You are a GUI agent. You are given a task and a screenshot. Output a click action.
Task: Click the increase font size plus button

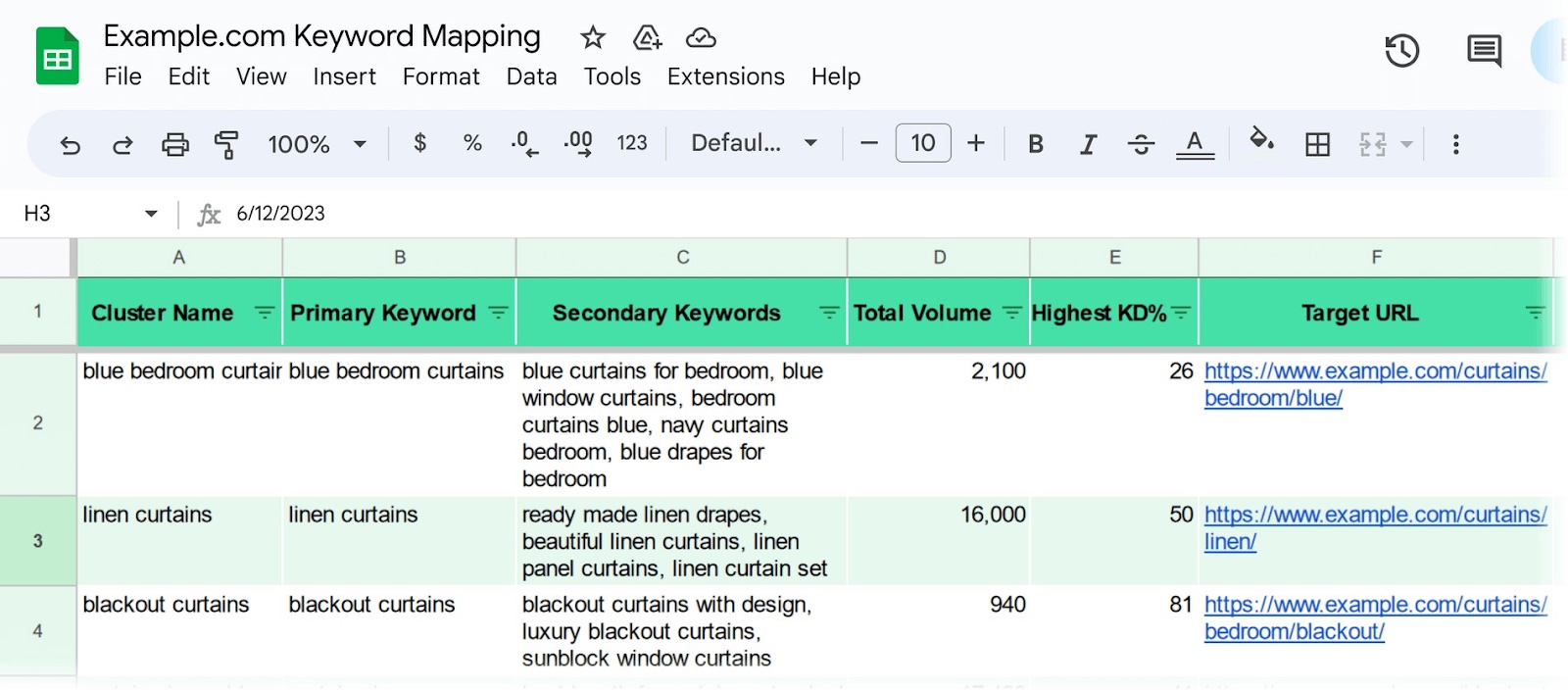tap(976, 143)
